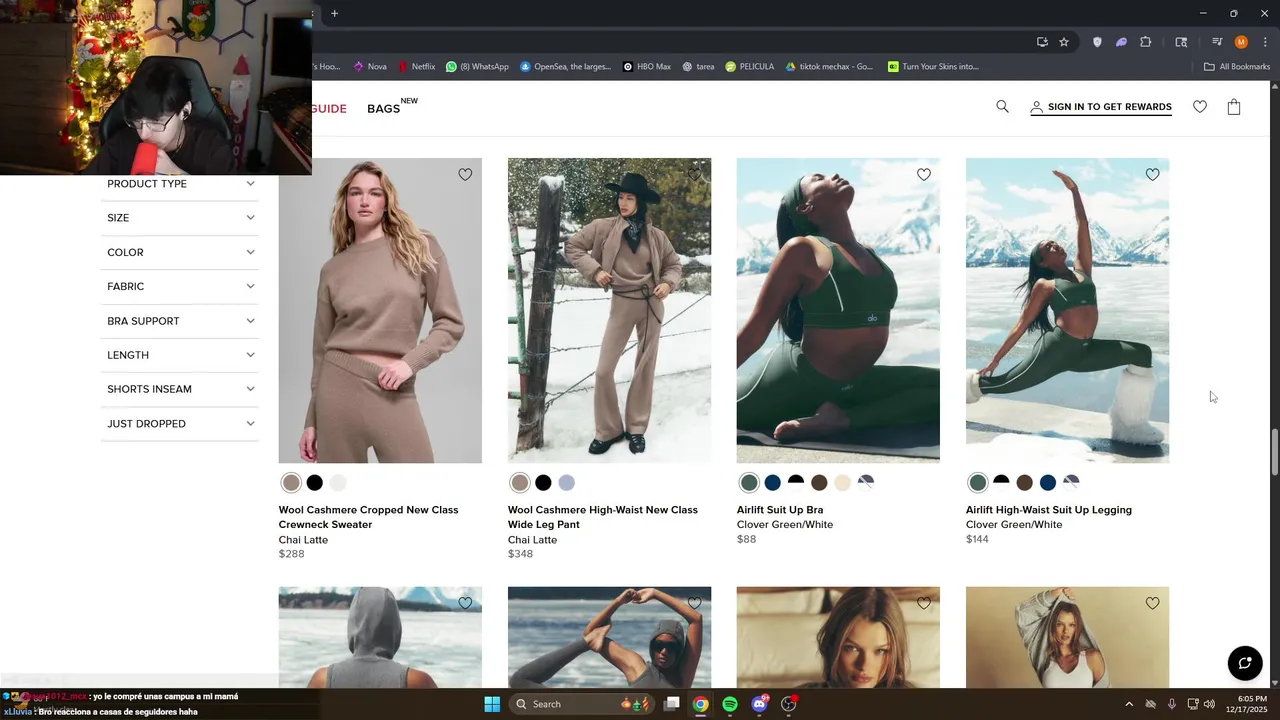Open the wishlist heart icon in header
The height and width of the screenshot is (720, 1280).
[x=1200, y=107]
